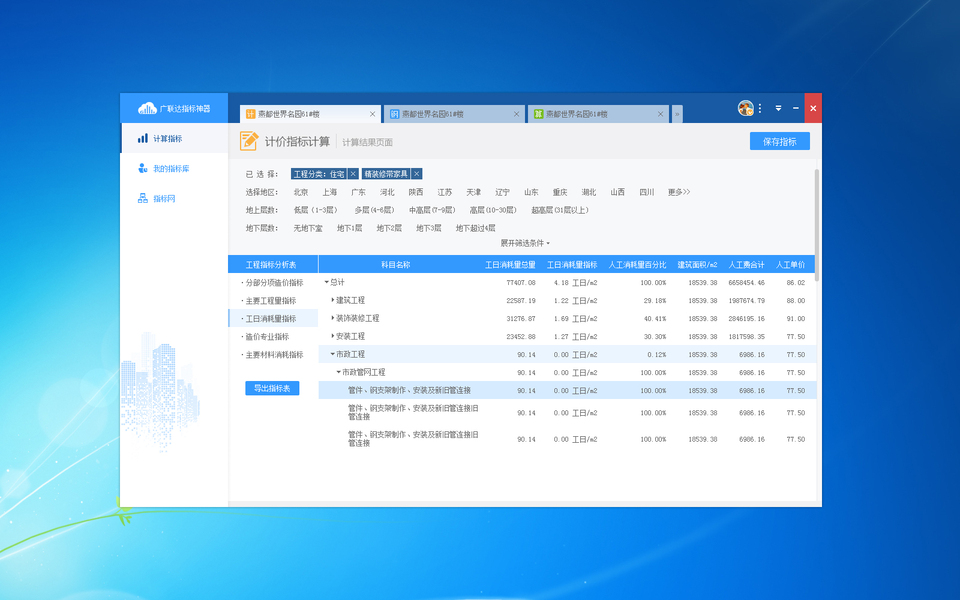960x600 pixels.
Task: Filter region by 四川
Action: (647, 192)
